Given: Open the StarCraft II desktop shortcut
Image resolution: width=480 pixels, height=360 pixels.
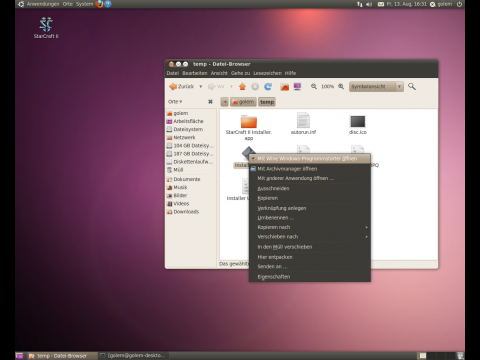Looking at the screenshot, I should [x=46, y=27].
